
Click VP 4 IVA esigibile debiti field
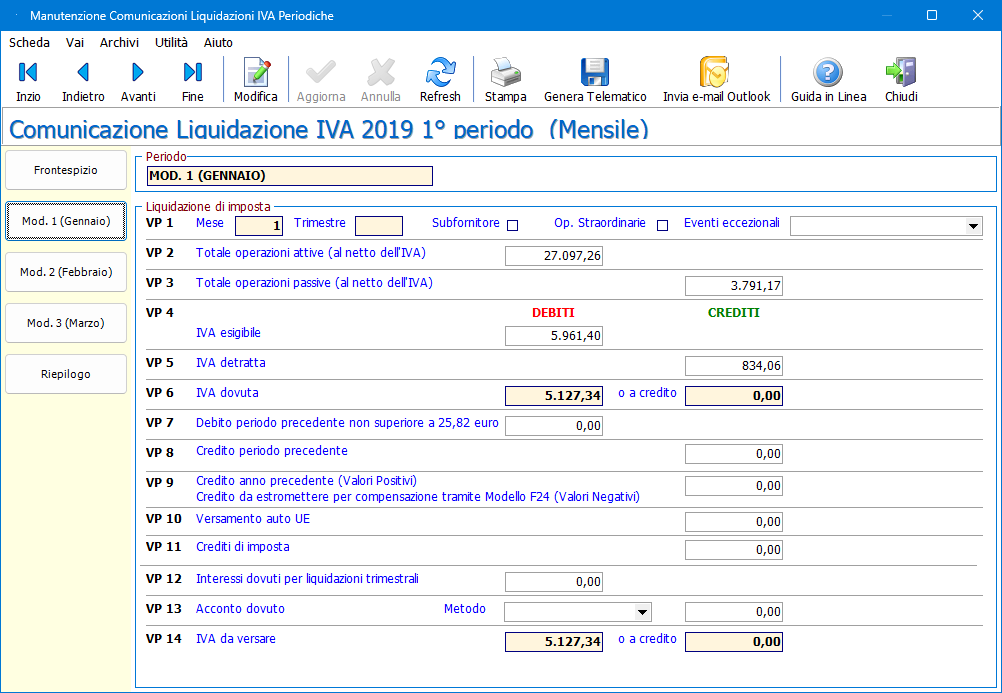pyautogui.click(x=554, y=336)
